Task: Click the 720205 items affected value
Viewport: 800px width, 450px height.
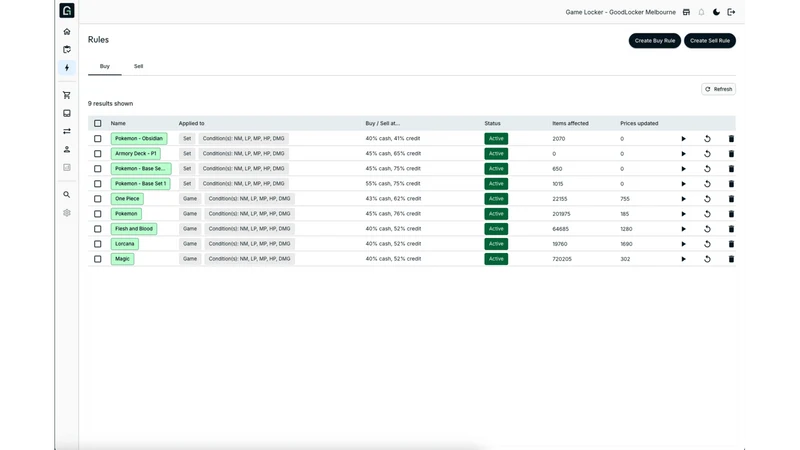Action: tap(562, 259)
